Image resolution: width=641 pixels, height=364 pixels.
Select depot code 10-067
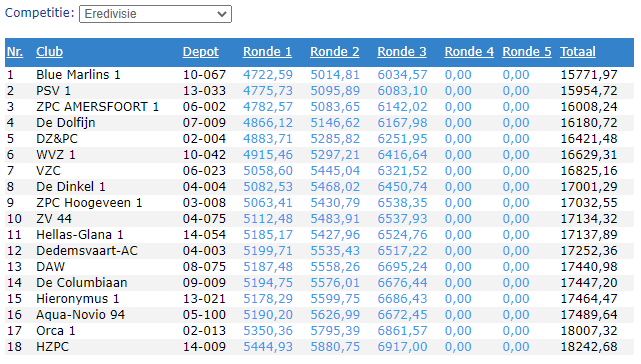(204, 75)
